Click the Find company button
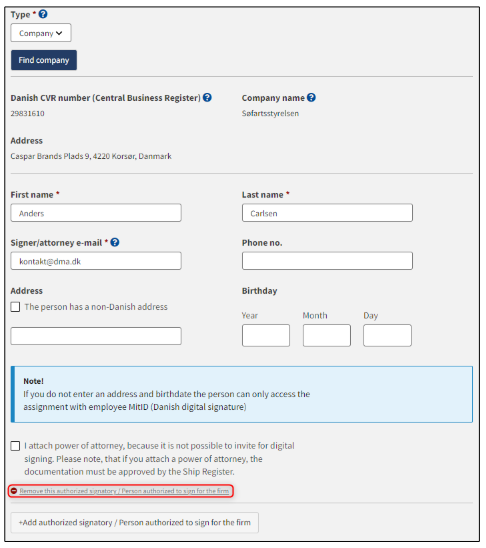This screenshot has height=548, width=486. click(44, 60)
